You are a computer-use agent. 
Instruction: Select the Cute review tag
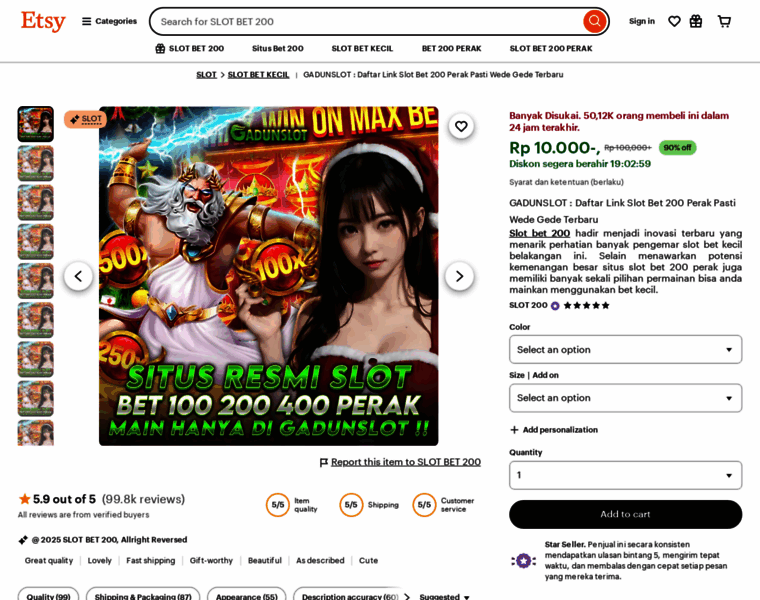[x=368, y=560]
